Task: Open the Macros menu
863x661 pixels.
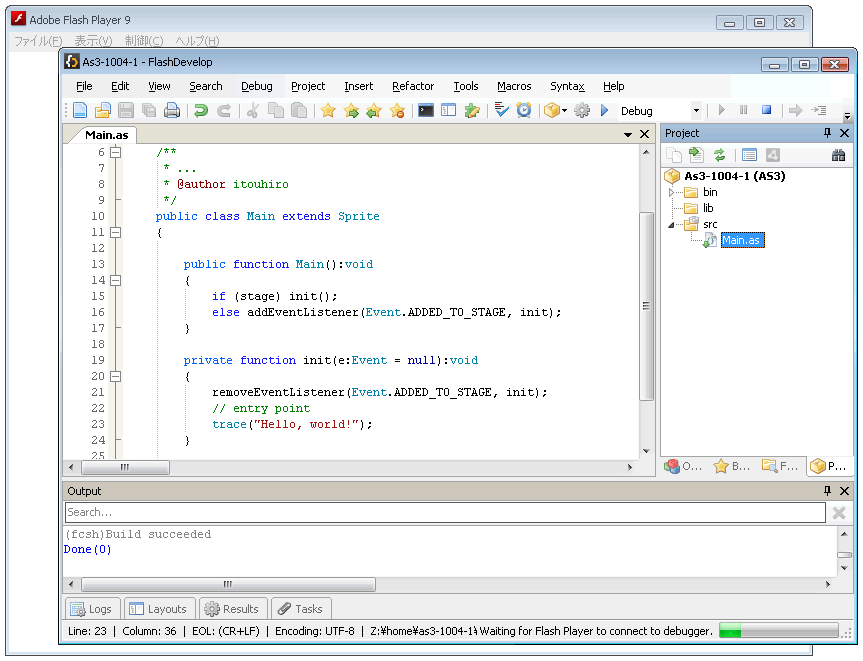Action: pos(514,86)
